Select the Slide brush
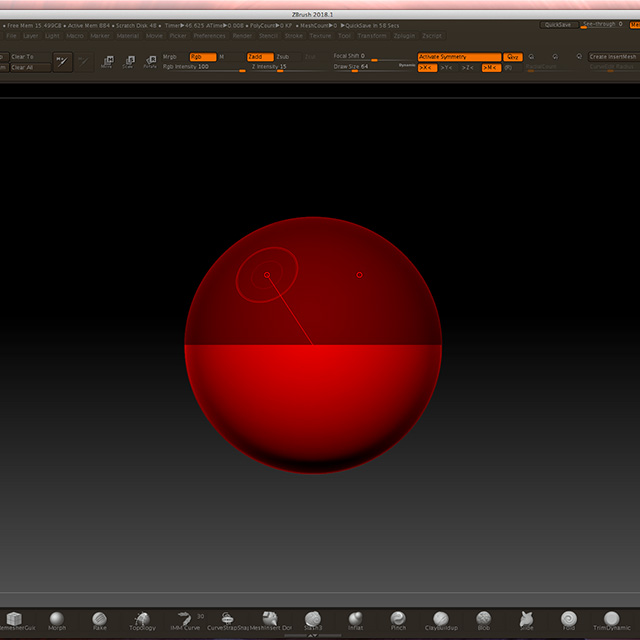 coord(527,620)
